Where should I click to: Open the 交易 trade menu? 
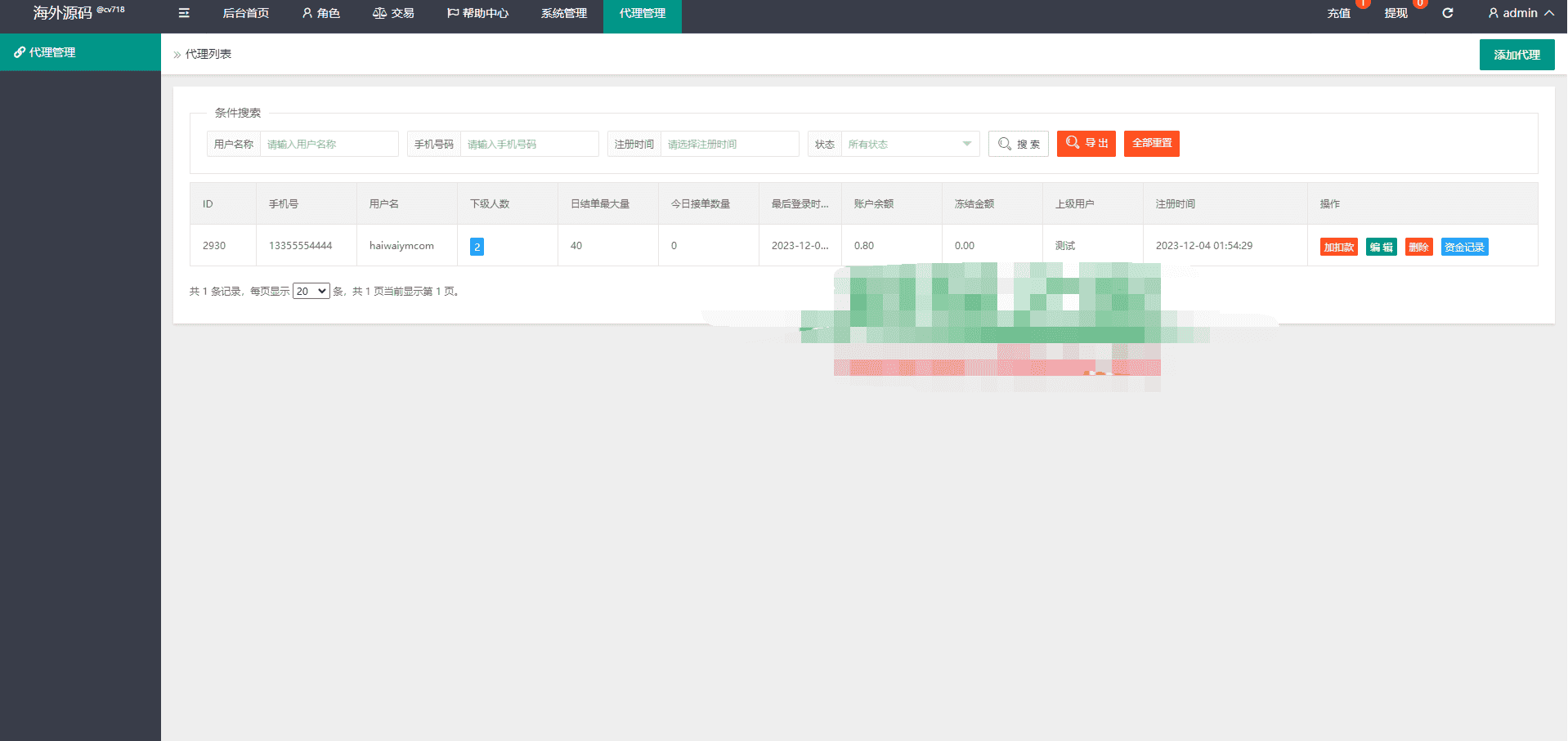click(393, 13)
